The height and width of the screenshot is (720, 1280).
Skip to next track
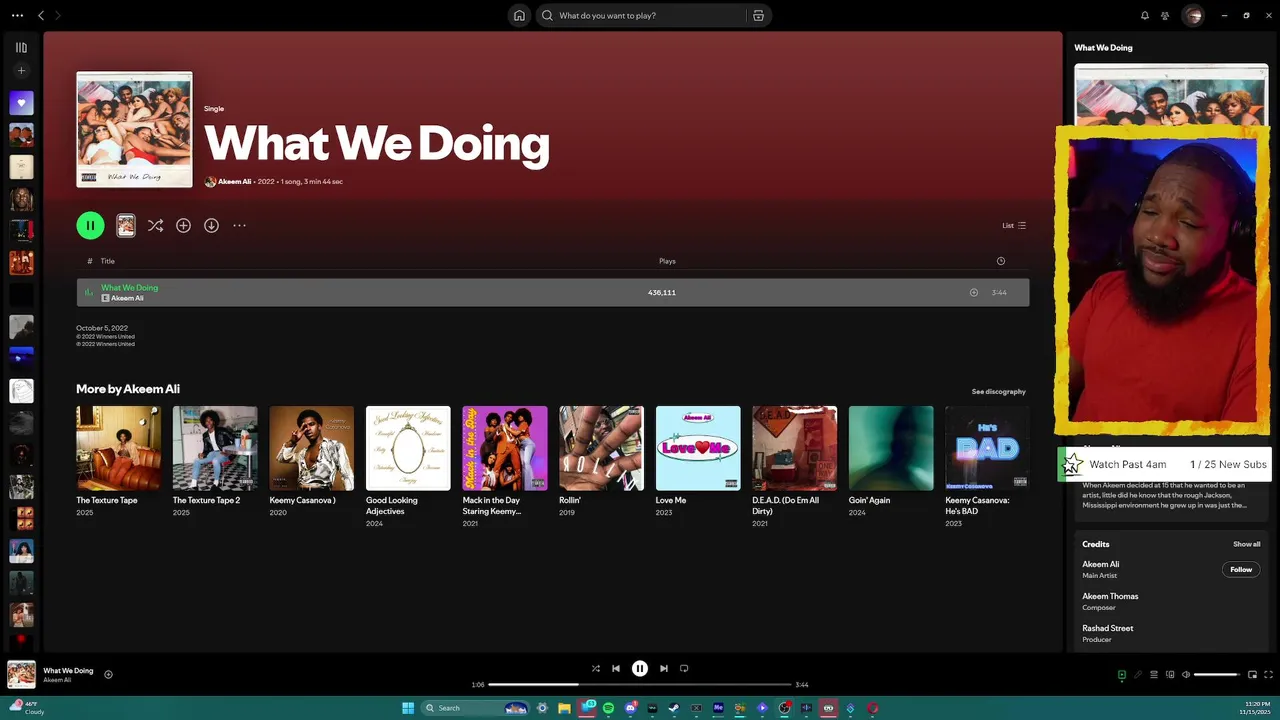[x=664, y=668]
